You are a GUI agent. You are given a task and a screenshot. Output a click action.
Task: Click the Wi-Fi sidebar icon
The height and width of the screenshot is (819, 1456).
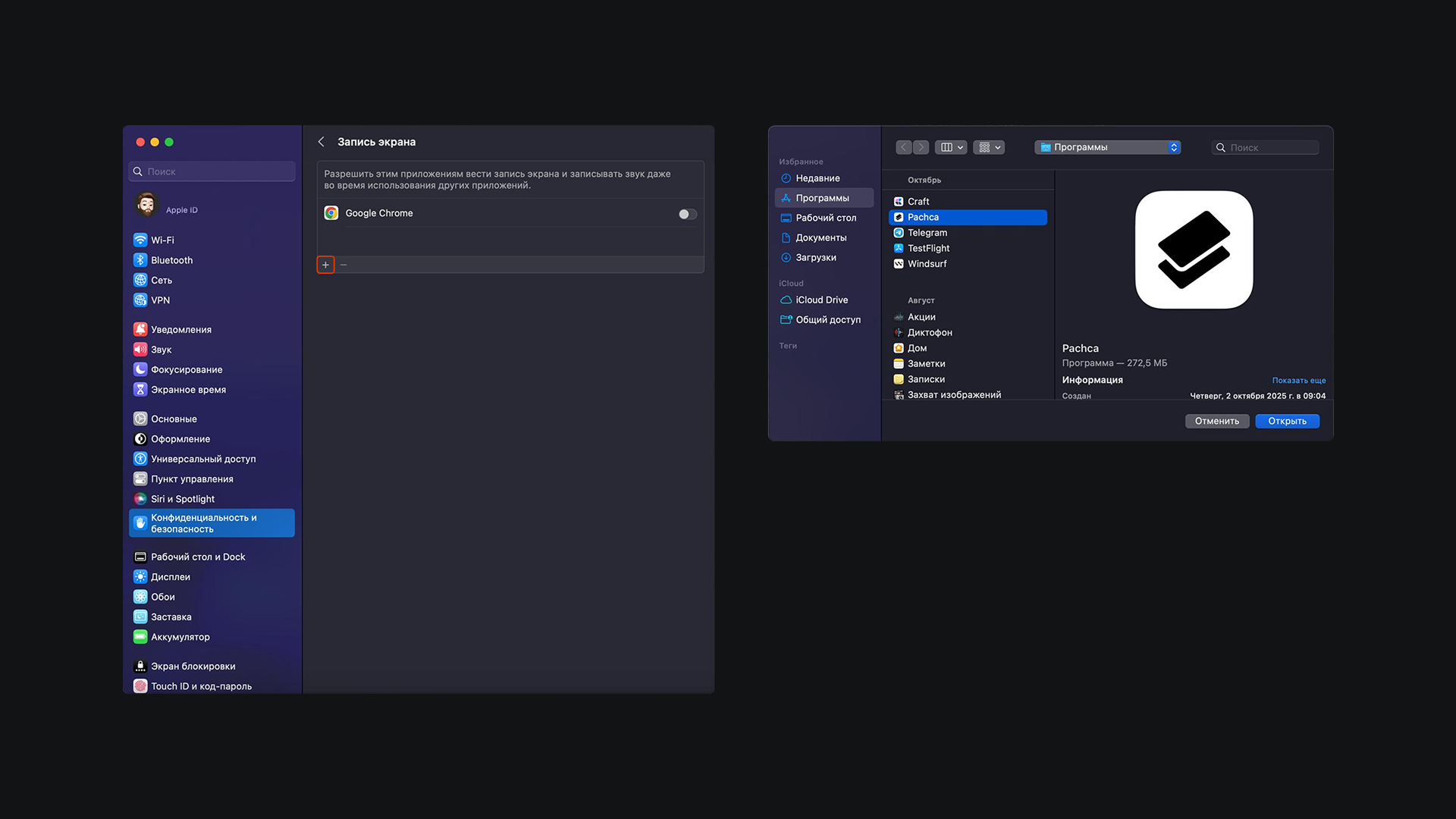[140, 240]
